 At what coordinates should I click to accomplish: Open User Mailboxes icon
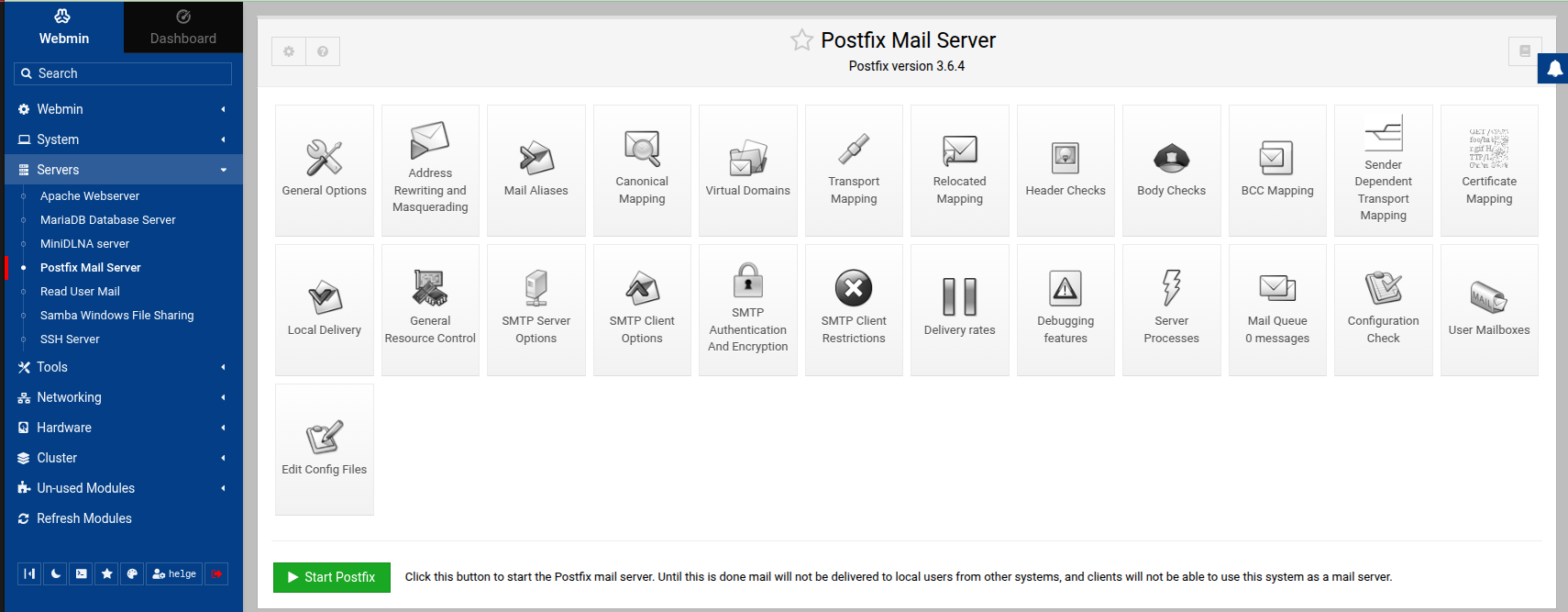pos(1489,309)
